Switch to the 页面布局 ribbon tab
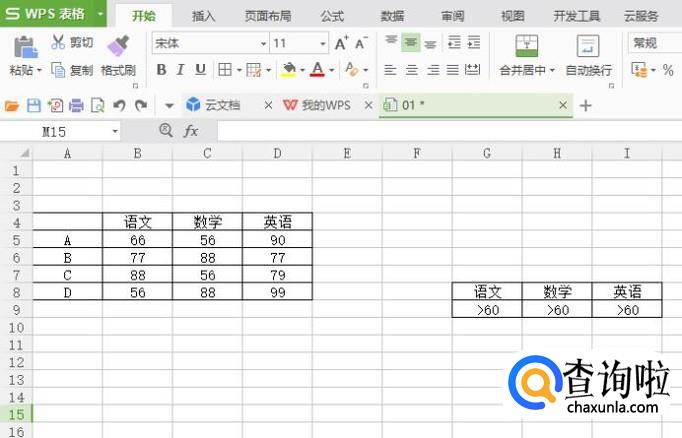This screenshot has height=438, width=682. coord(268,17)
